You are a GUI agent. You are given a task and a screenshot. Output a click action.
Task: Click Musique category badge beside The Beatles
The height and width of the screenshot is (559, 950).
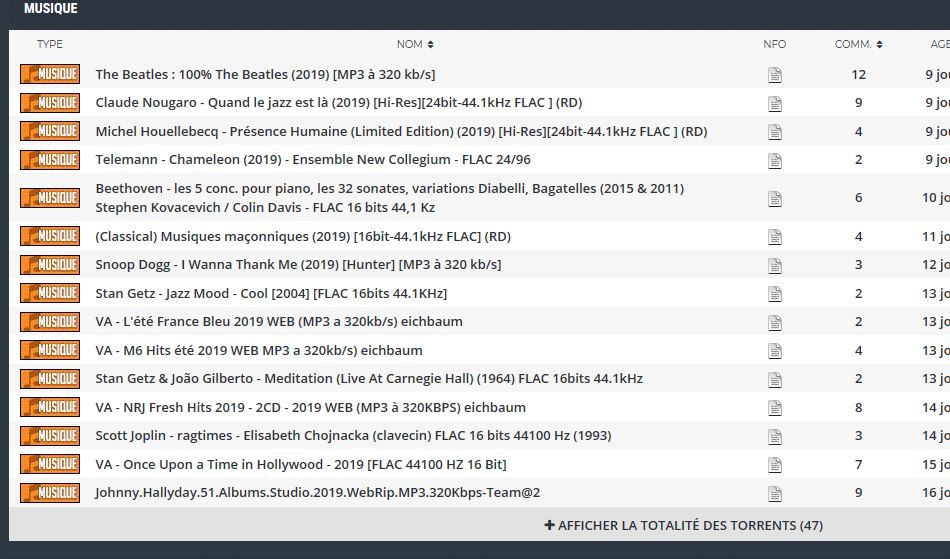click(x=50, y=75)
